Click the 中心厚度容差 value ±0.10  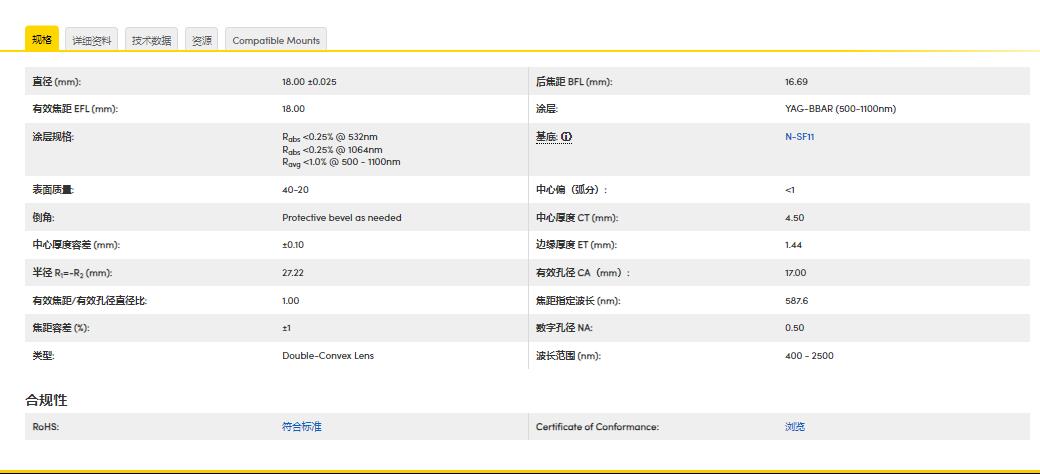coord(293,245)
